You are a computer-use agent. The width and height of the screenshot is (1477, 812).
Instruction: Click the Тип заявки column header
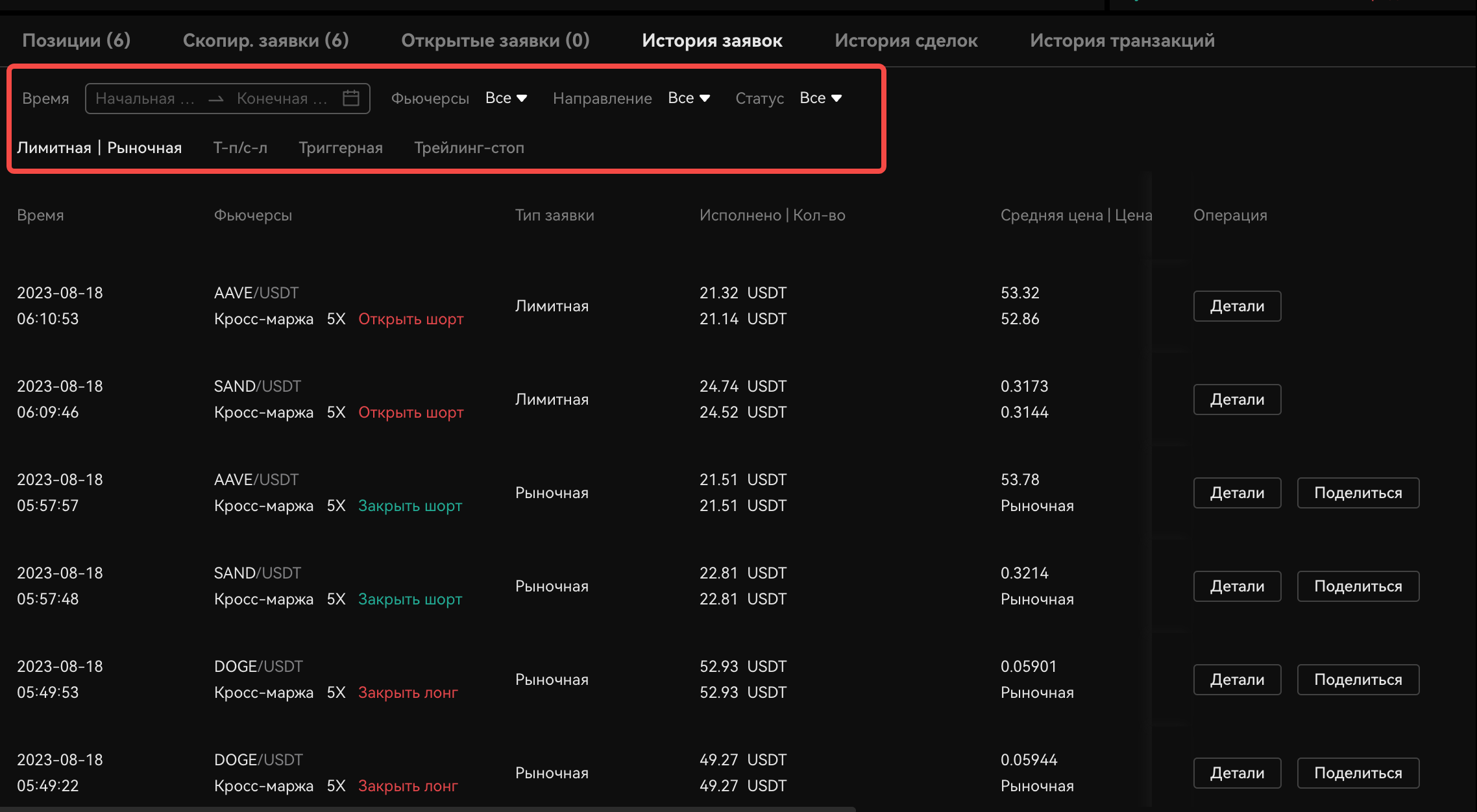555,215
